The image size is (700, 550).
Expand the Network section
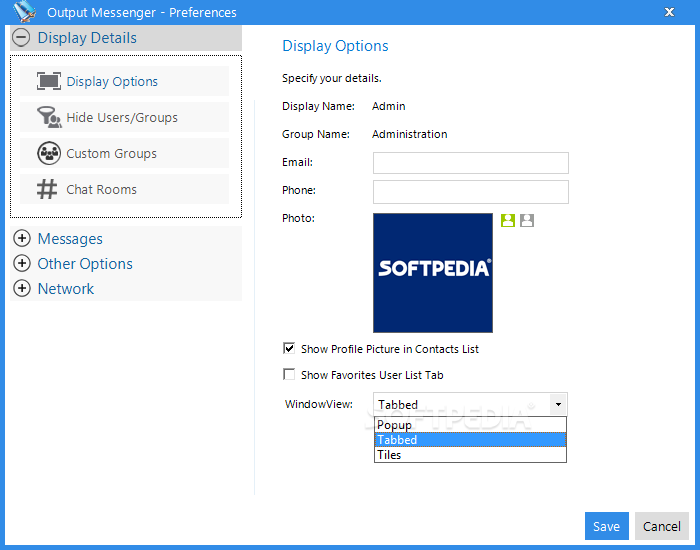pos(22,289)
